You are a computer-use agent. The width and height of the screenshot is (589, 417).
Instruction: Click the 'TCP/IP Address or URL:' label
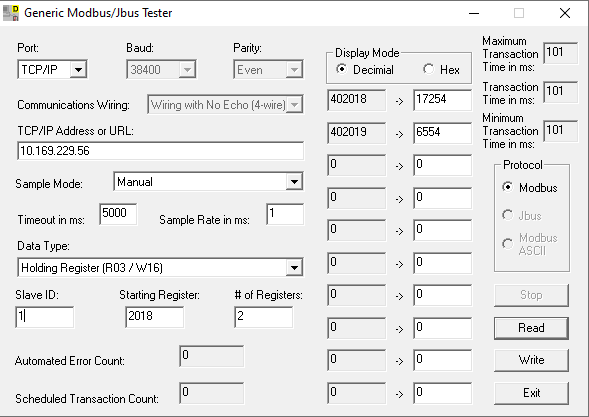click(x=75, y=131)
